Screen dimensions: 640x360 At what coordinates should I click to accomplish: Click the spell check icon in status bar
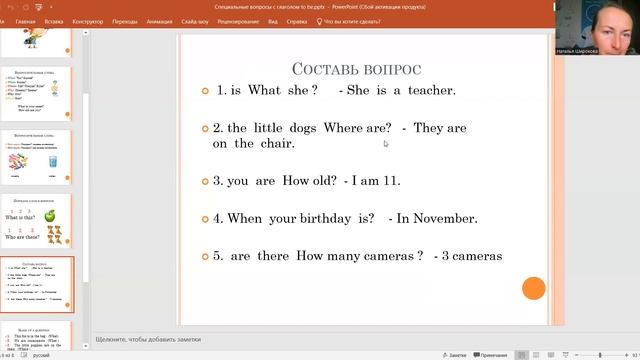tap(24, 355)
